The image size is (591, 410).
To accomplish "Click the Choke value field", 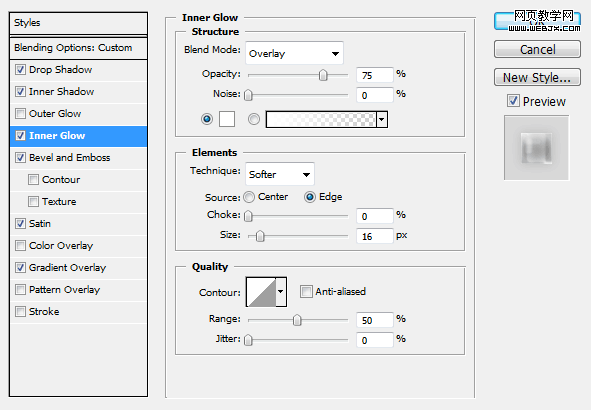I will coord(375,216).
